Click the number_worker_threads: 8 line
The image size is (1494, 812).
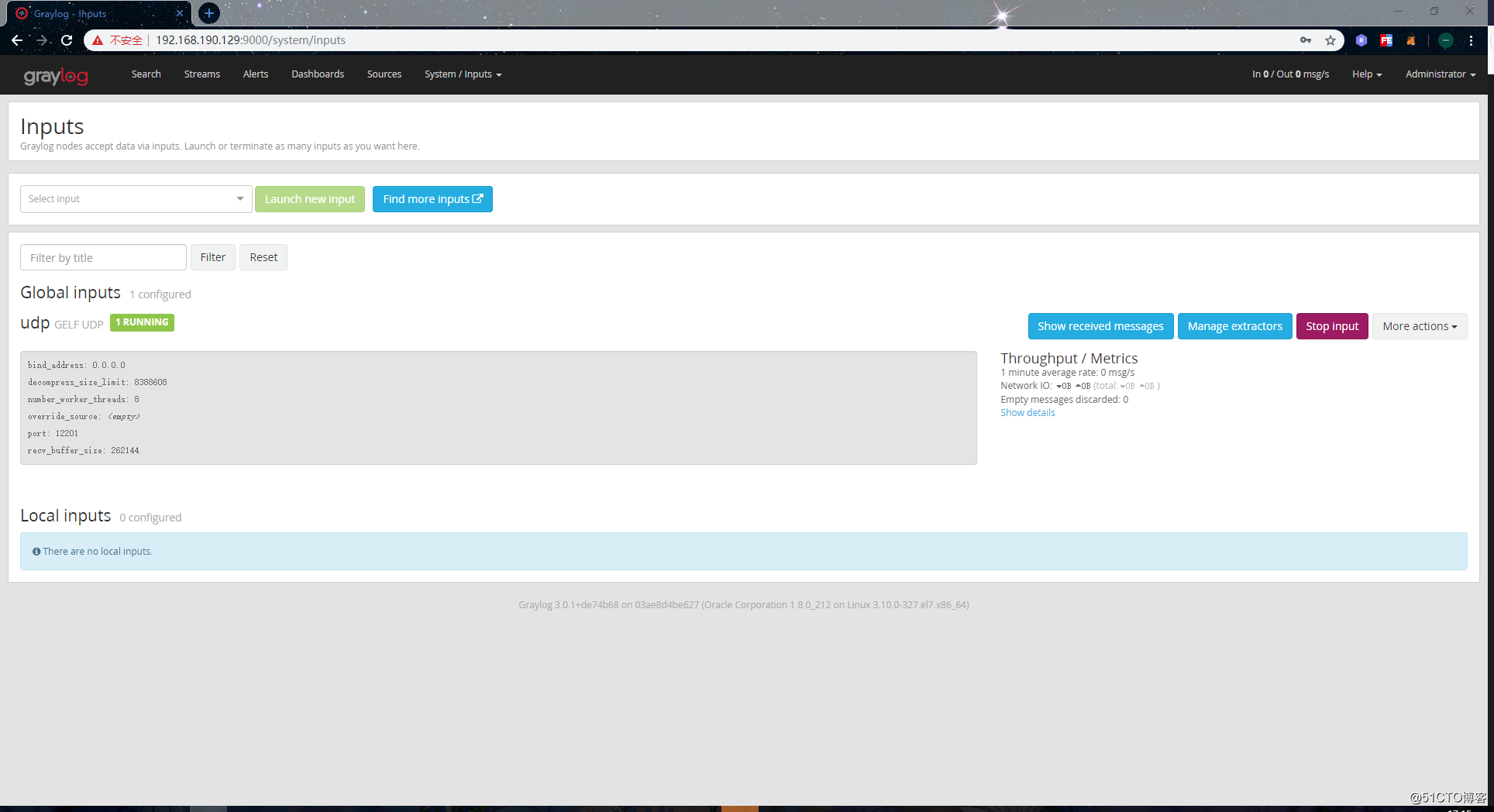84,399
